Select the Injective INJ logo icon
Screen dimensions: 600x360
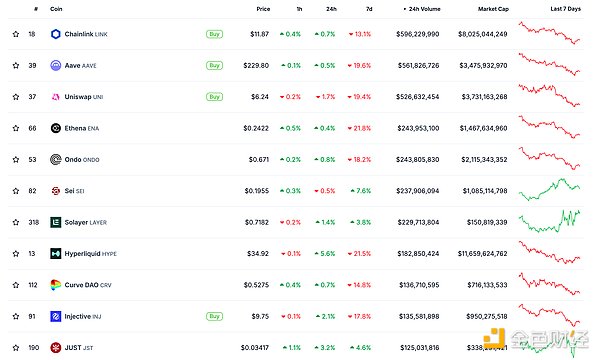click(x=55, y=316)
